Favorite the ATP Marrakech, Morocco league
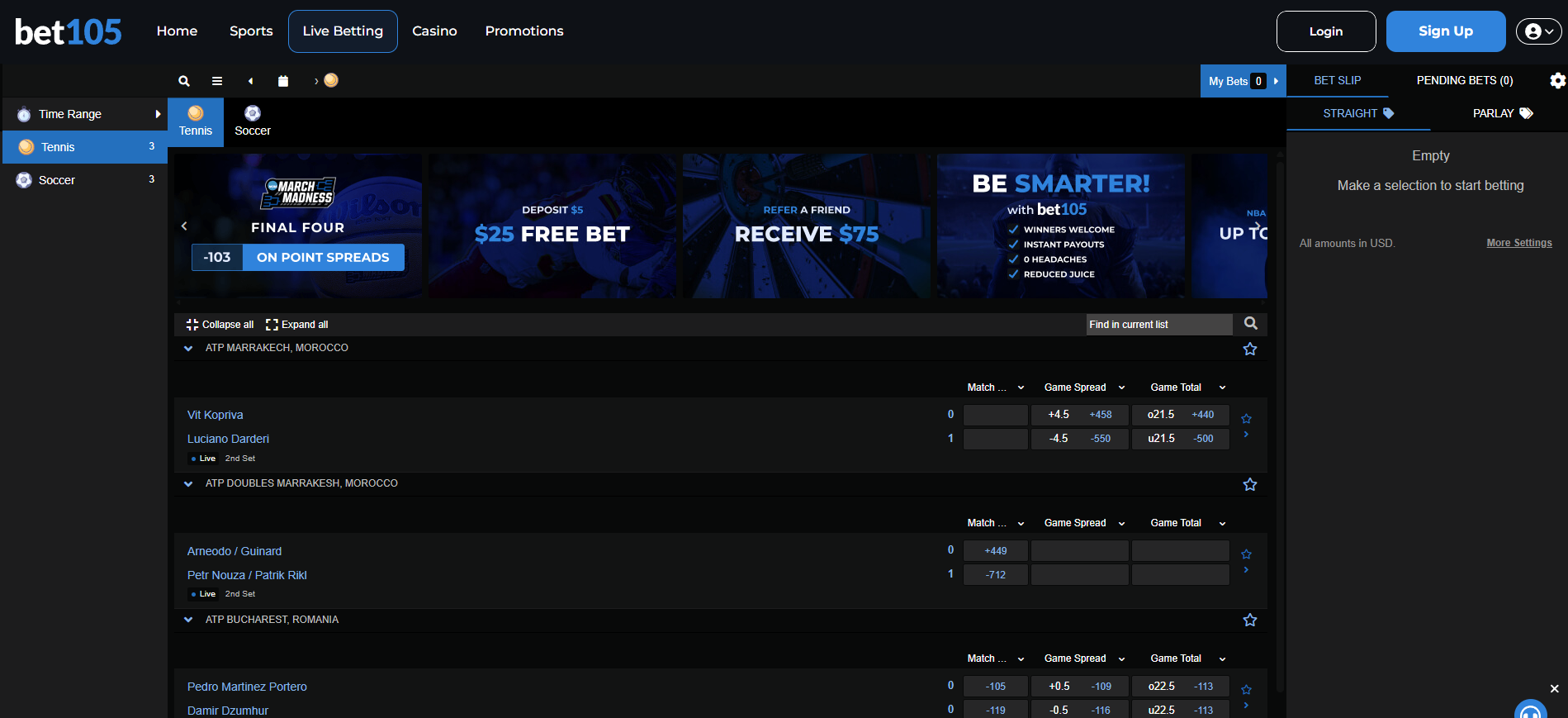 (1250, 349)
